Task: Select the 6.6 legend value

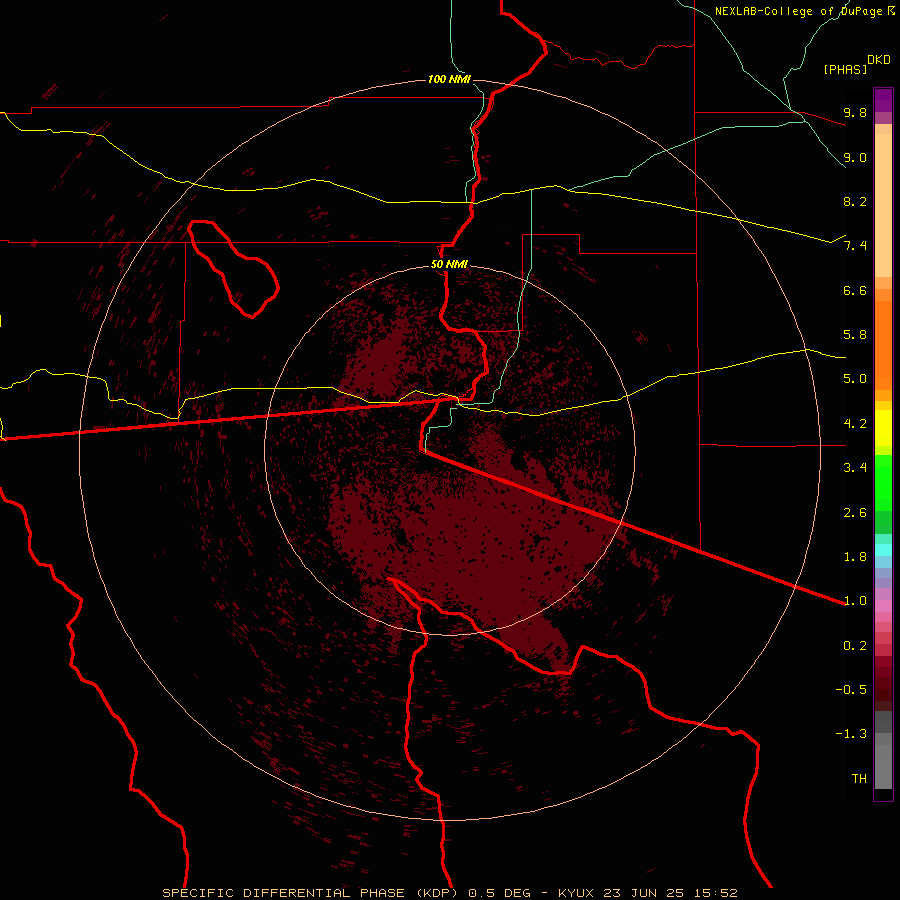Action: [855, 290]
